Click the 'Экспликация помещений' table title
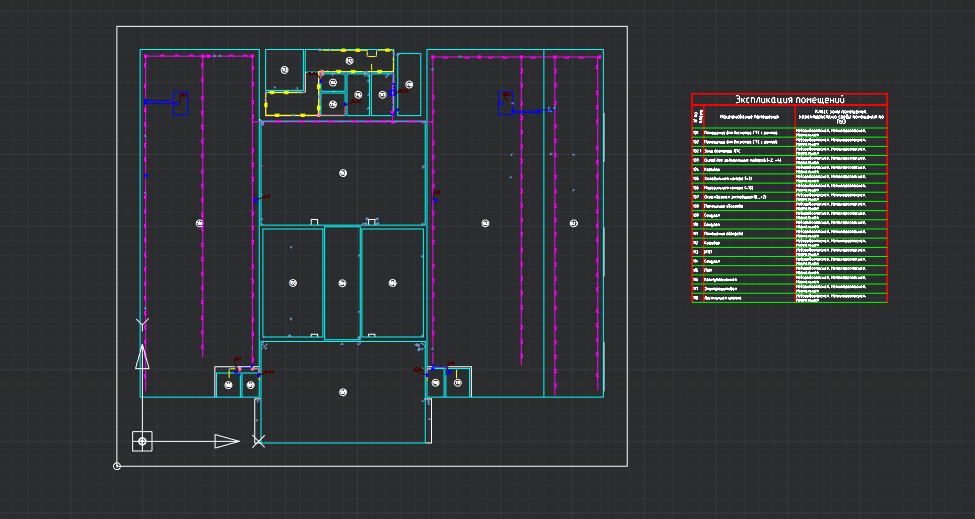The height and width of the screenshot is (519, 975). [789, 100]
